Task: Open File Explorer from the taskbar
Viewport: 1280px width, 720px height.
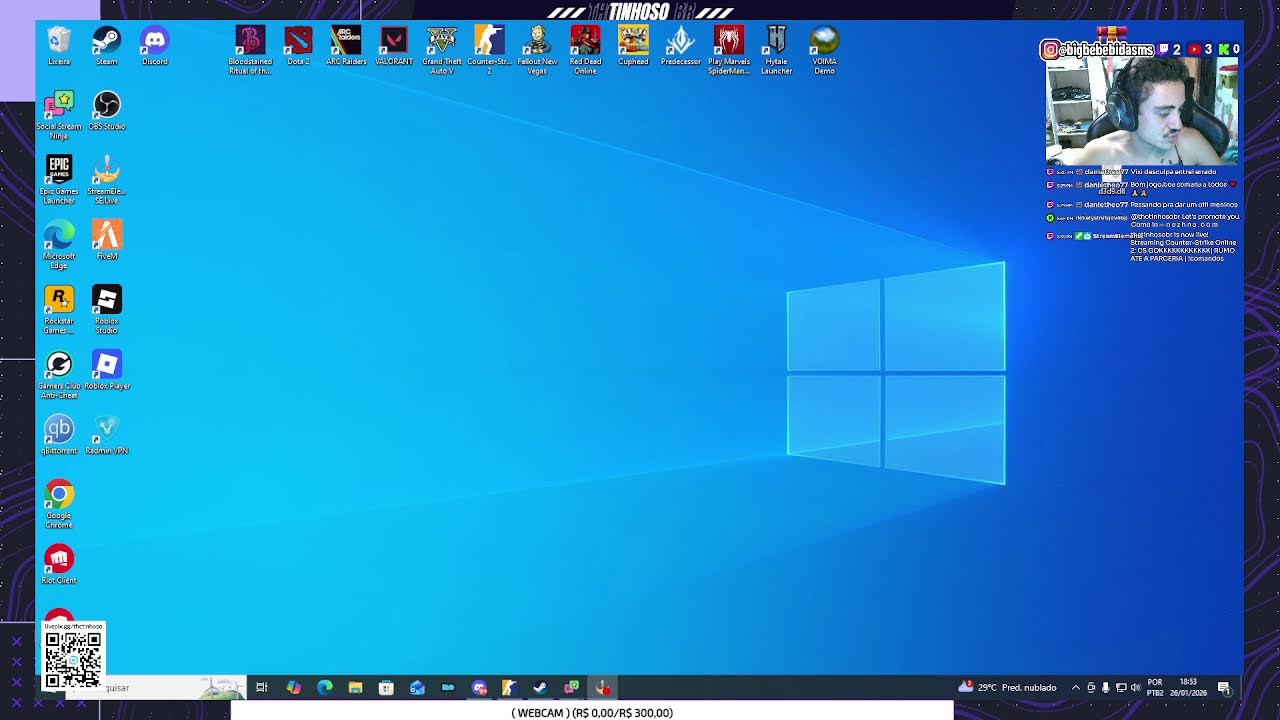Action: pyautogui.click(x=355, y=687)
